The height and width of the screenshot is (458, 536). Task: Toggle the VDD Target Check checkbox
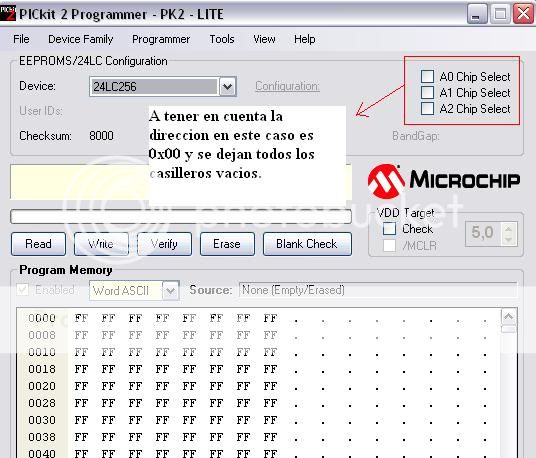click(x=389, y=229)
